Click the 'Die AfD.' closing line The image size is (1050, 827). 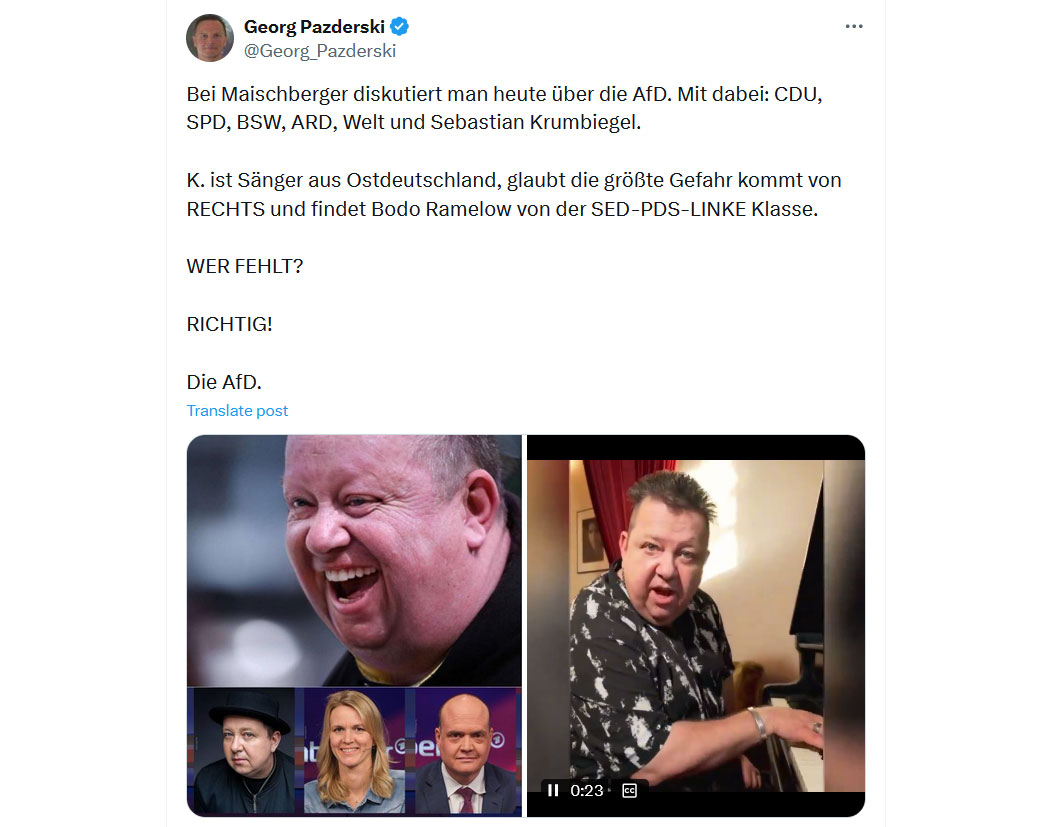click(x=224, y=382)
